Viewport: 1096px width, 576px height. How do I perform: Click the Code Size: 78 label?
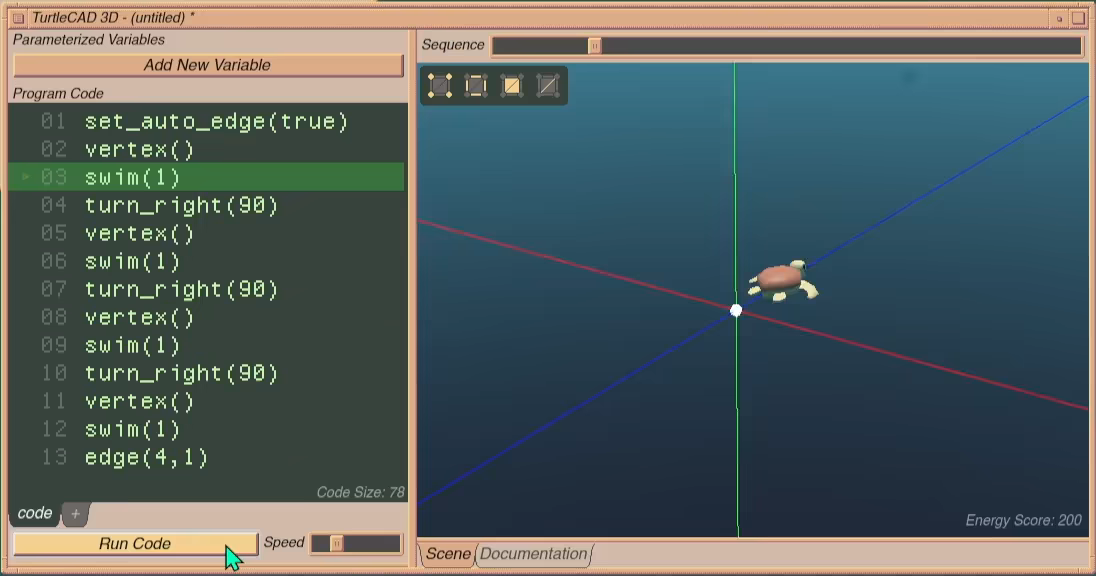(x=360, y=492)
